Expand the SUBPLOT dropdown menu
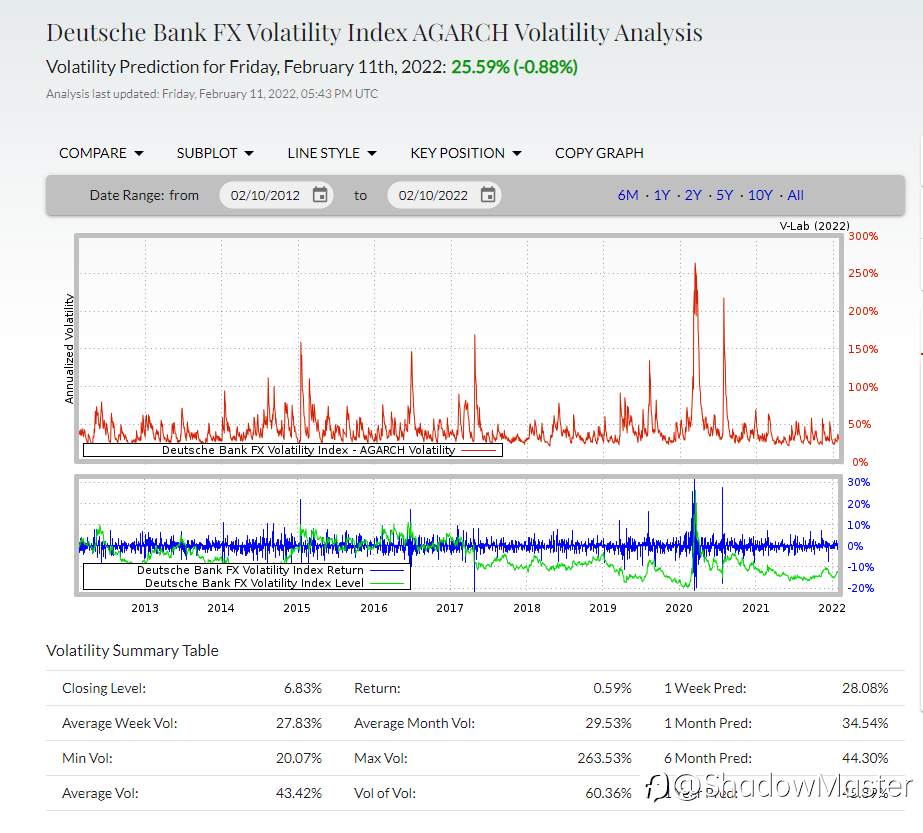 pos(215,153)
